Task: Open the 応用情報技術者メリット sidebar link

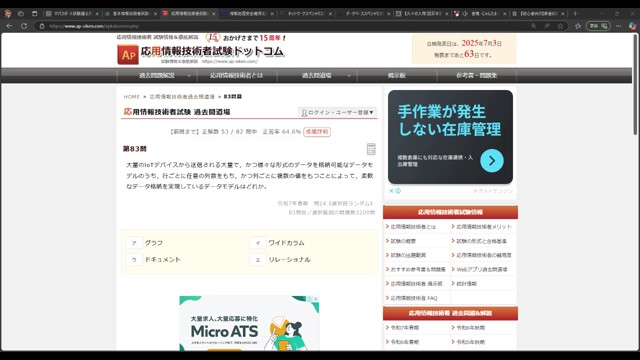Action: (x=484, y=227)
